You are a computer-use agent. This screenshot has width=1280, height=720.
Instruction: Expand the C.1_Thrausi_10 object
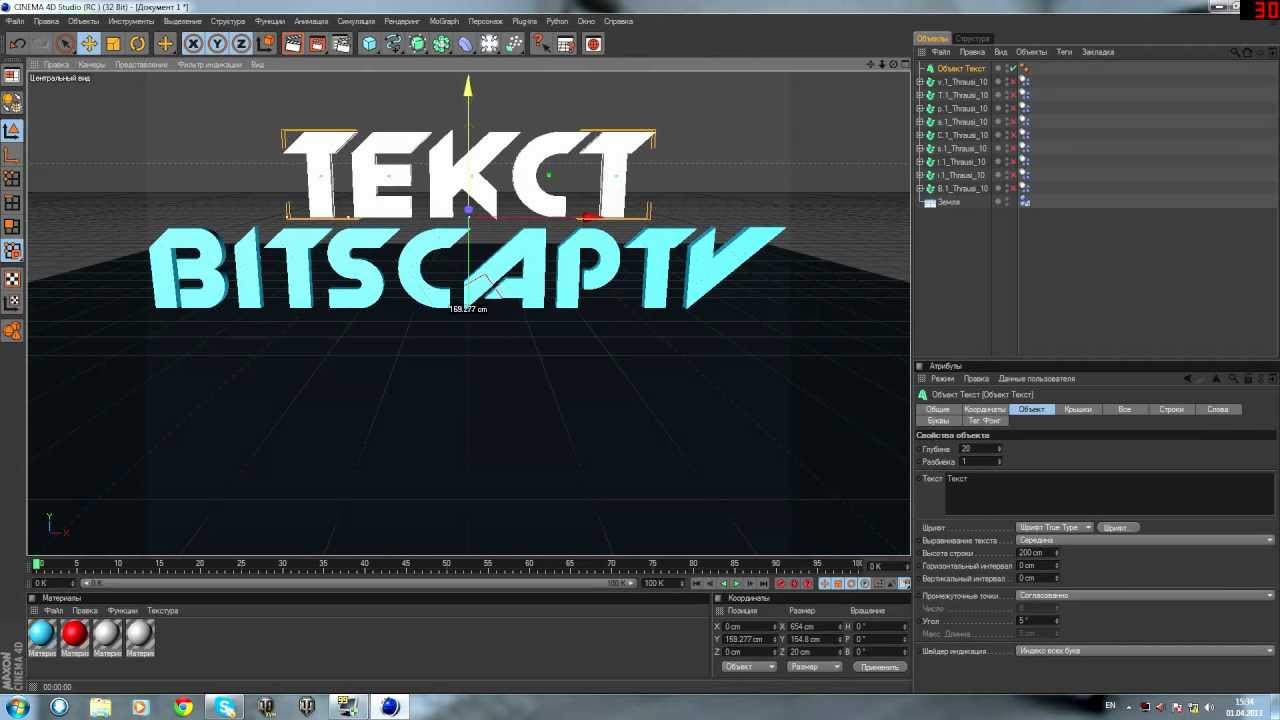tap(921, 135)
